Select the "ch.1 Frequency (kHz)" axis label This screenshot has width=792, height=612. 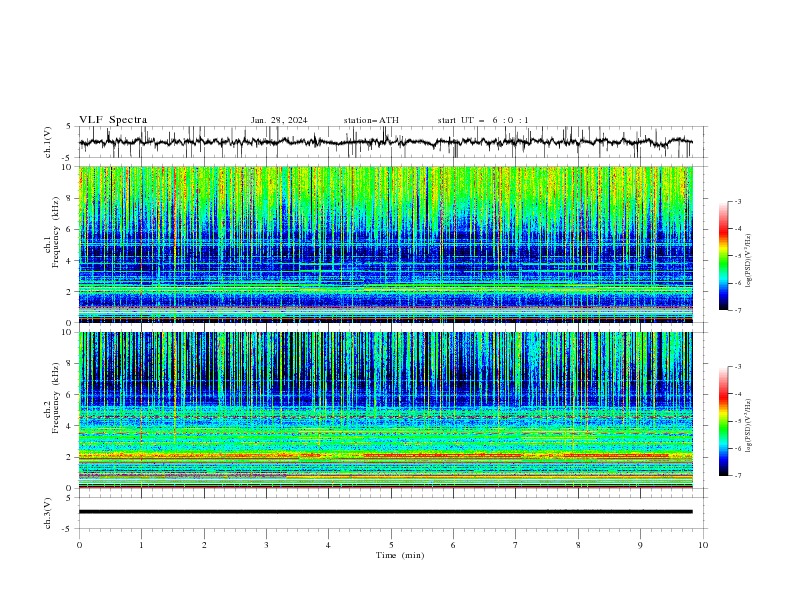pos(52,231)
